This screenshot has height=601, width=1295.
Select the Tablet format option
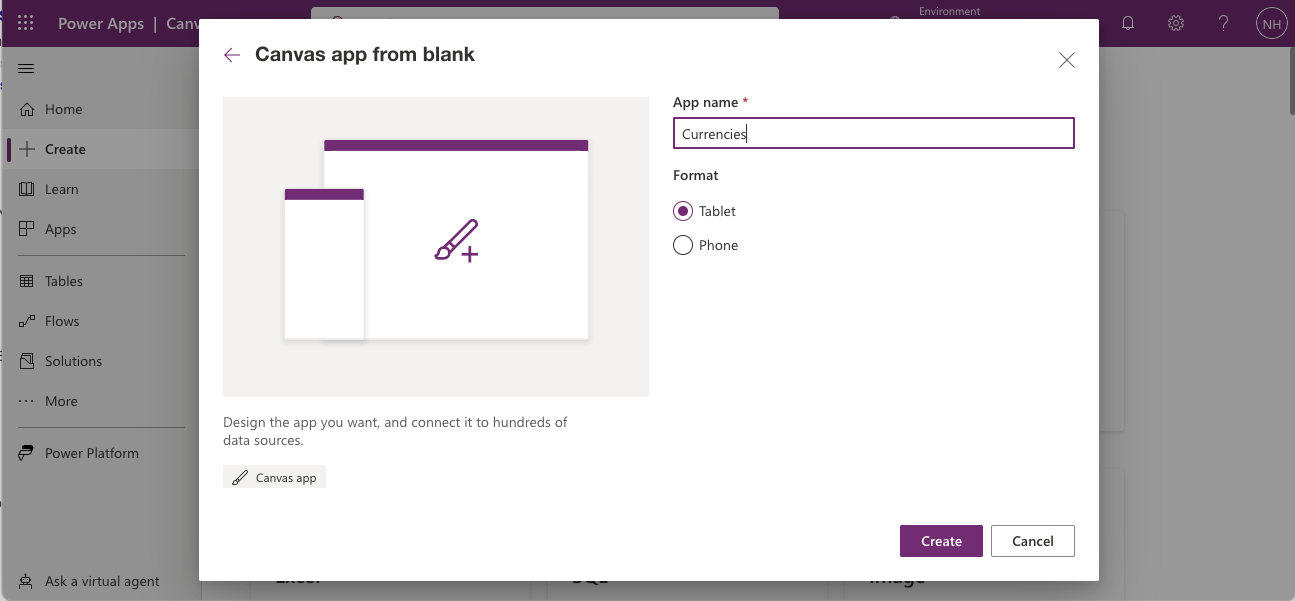[x=683, y=211]
